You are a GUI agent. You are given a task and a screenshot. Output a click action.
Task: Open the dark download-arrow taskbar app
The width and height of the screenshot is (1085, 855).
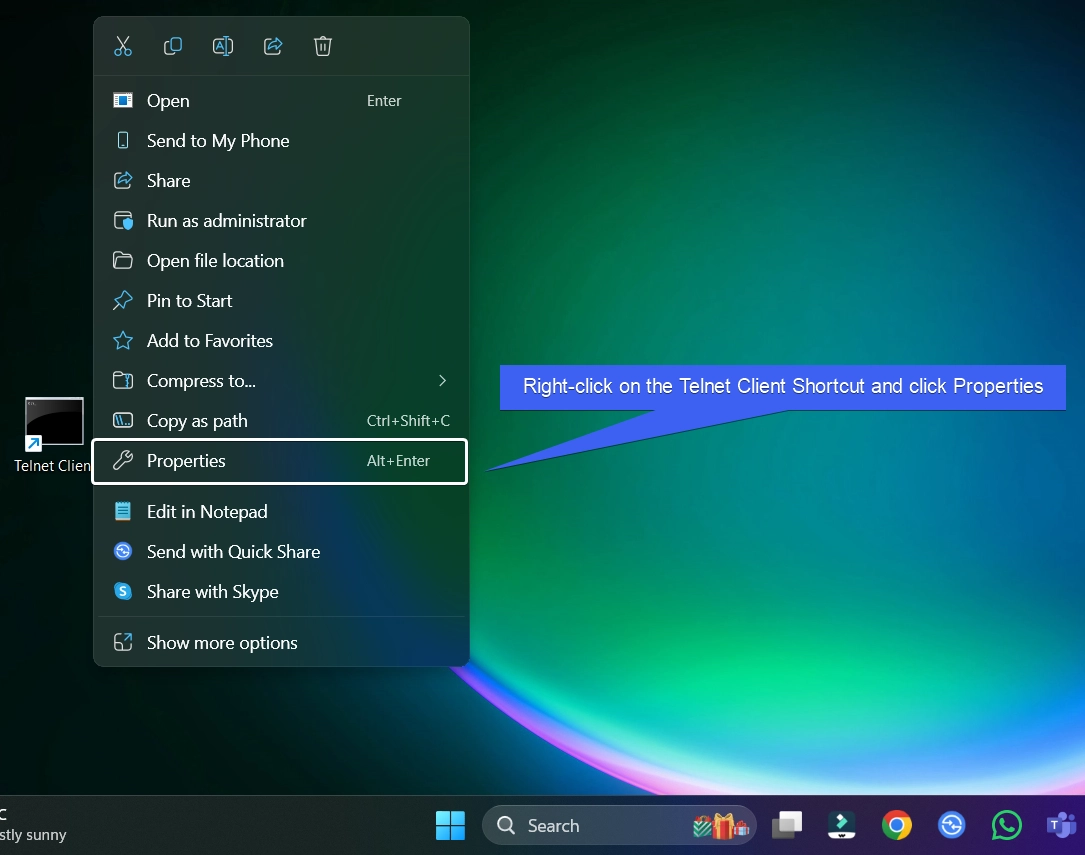coord(841,826)
